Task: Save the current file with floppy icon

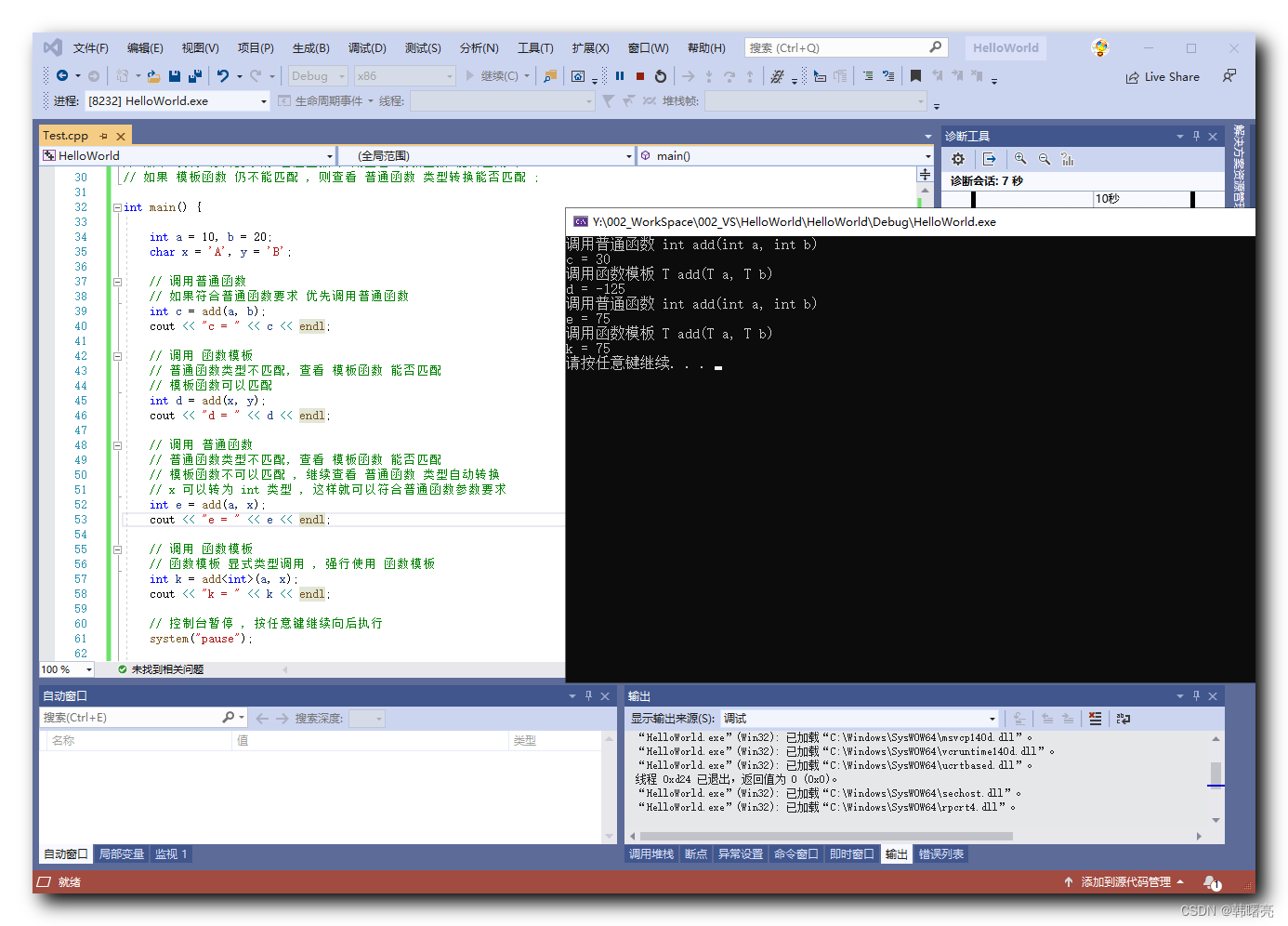Action: (x=175, y=76)
